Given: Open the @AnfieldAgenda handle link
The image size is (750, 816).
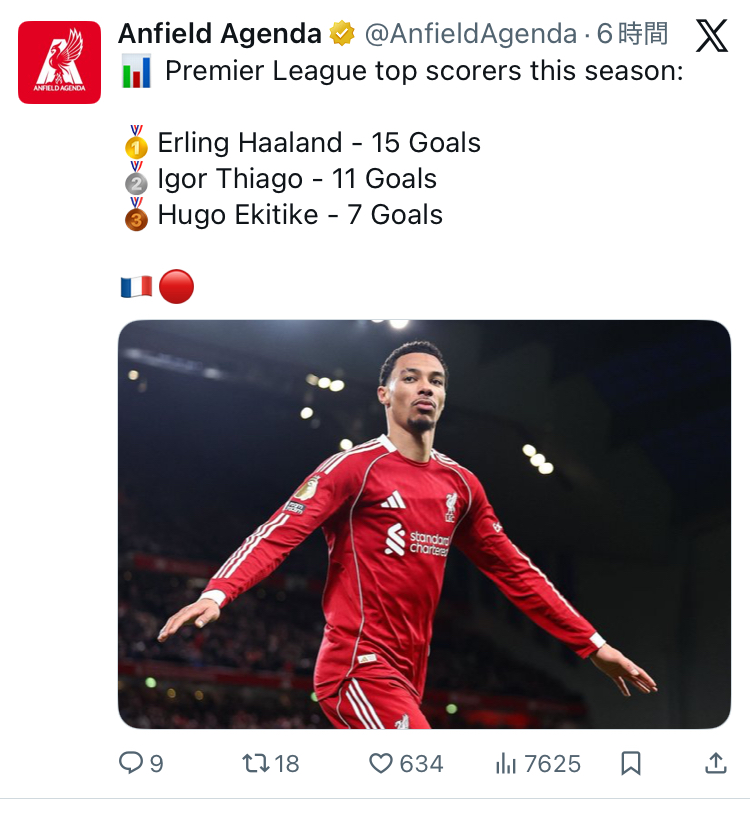Looking at the screenshot, I should [469, 34].
